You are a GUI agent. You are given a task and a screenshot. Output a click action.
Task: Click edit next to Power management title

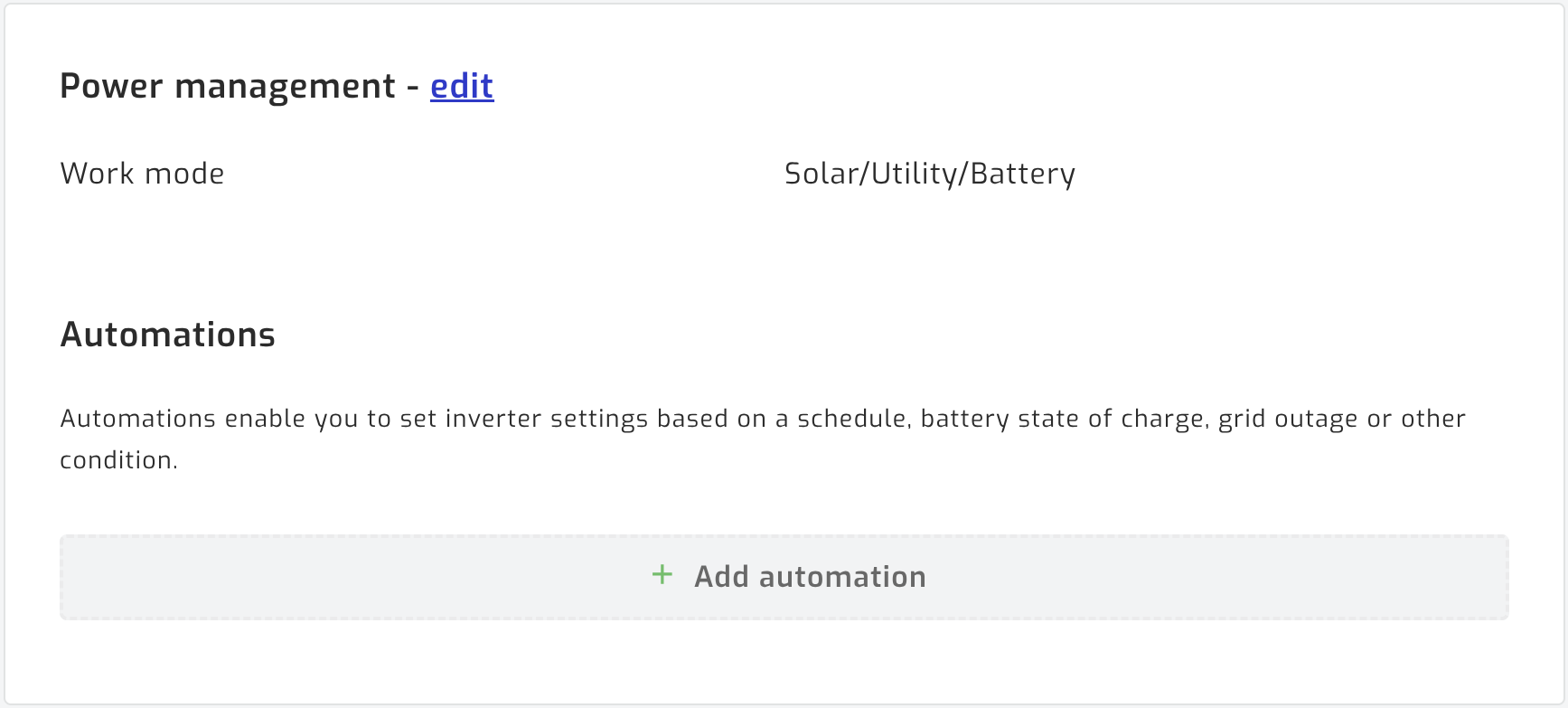(462, 86)
